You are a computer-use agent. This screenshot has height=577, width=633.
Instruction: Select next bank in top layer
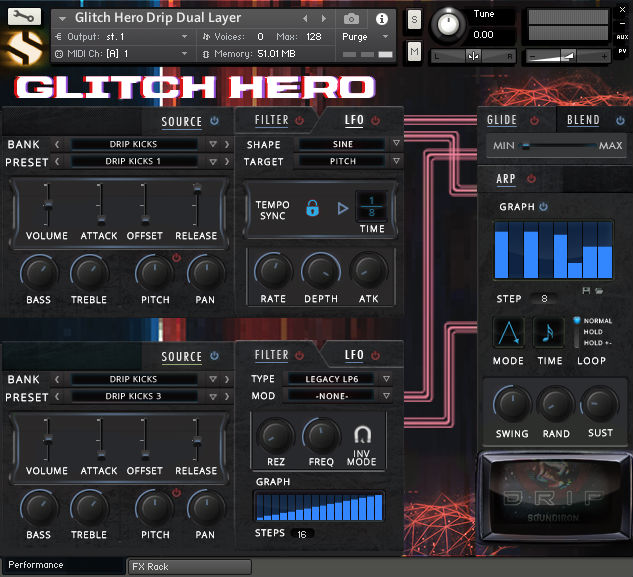coord(227,144)
